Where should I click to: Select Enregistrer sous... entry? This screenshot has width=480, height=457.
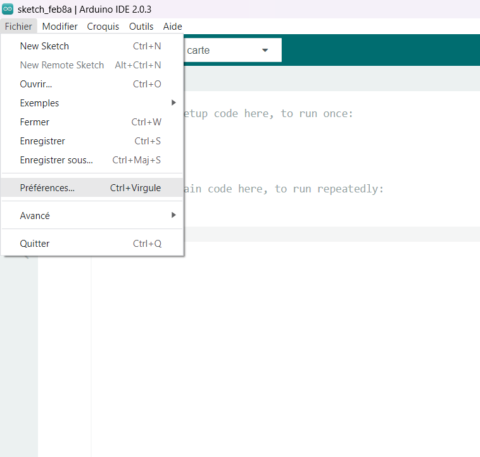point(92,160)
